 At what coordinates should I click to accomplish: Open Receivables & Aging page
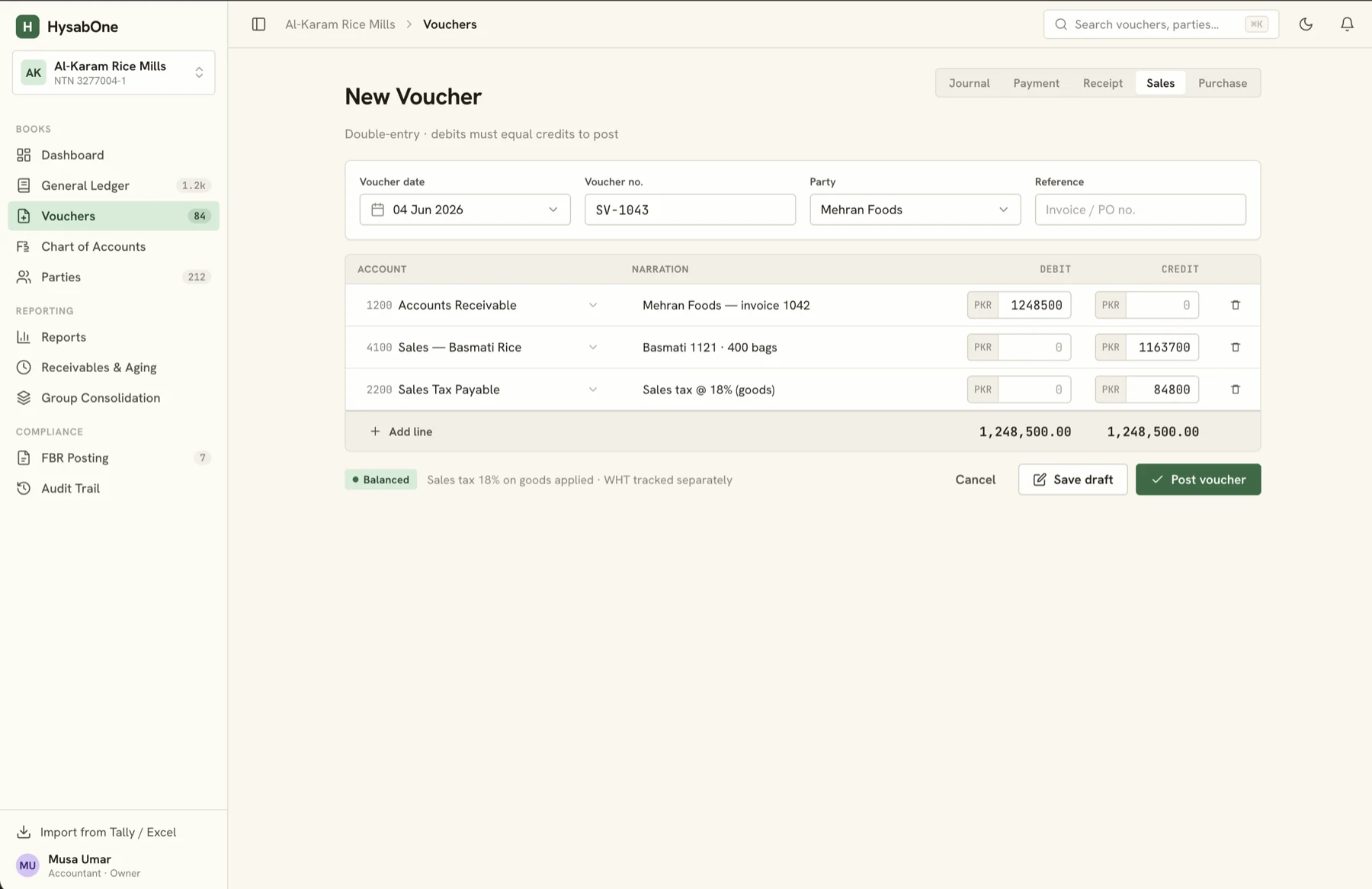[x=114, y=367]
